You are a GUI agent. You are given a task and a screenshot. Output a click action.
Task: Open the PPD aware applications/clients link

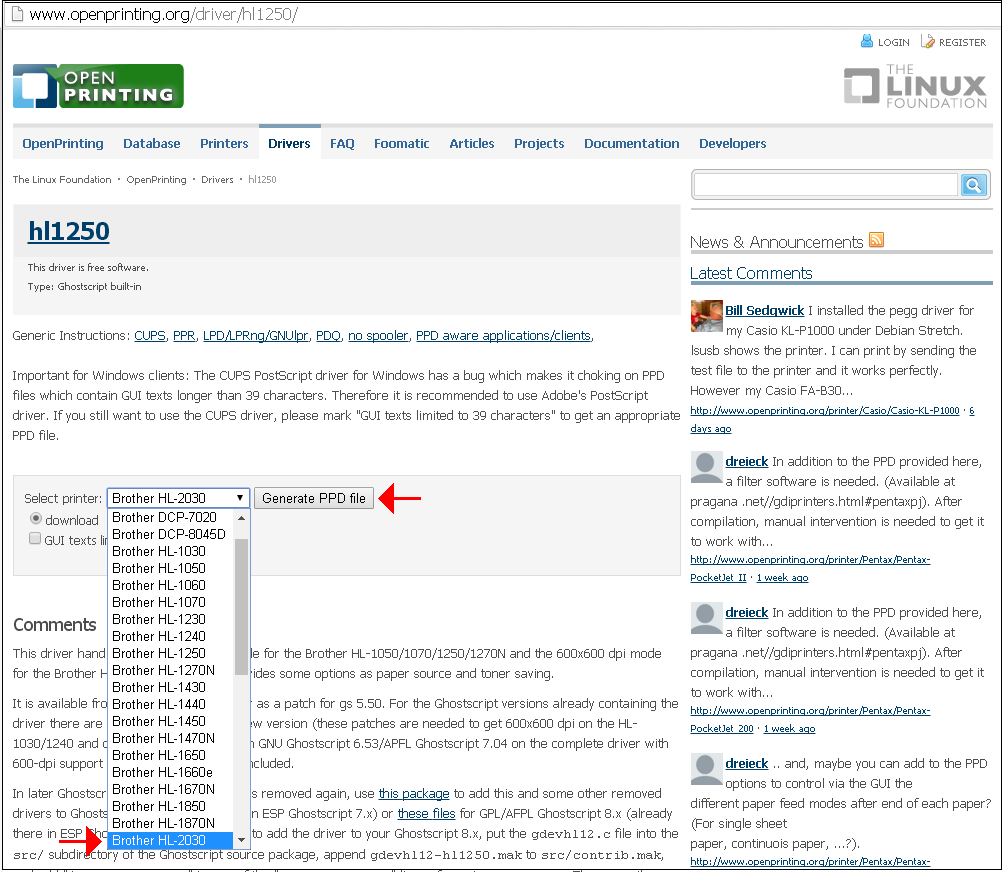[504, 335]
